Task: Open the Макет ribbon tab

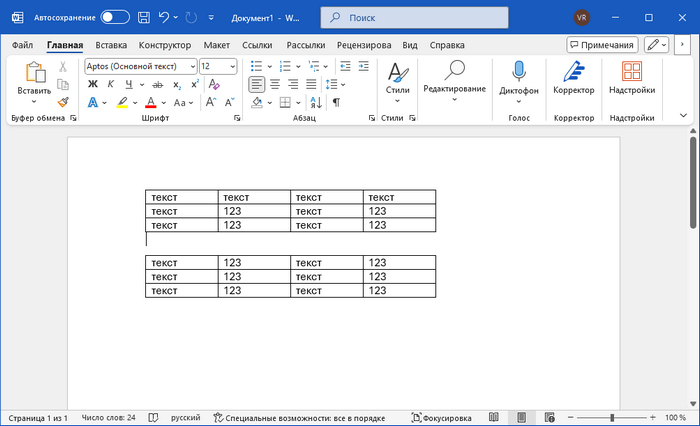Action: click(x=216, y=45)
